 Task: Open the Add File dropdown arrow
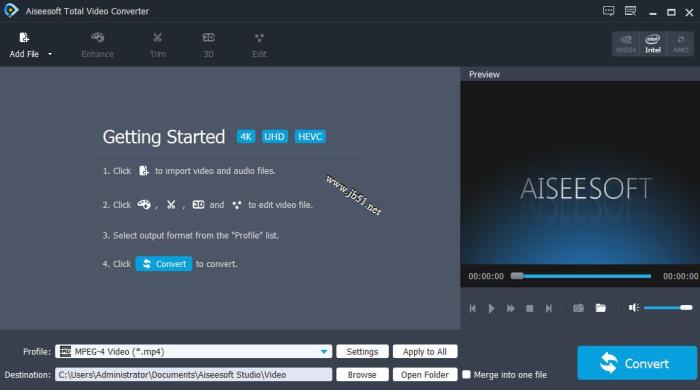point(50,54)
